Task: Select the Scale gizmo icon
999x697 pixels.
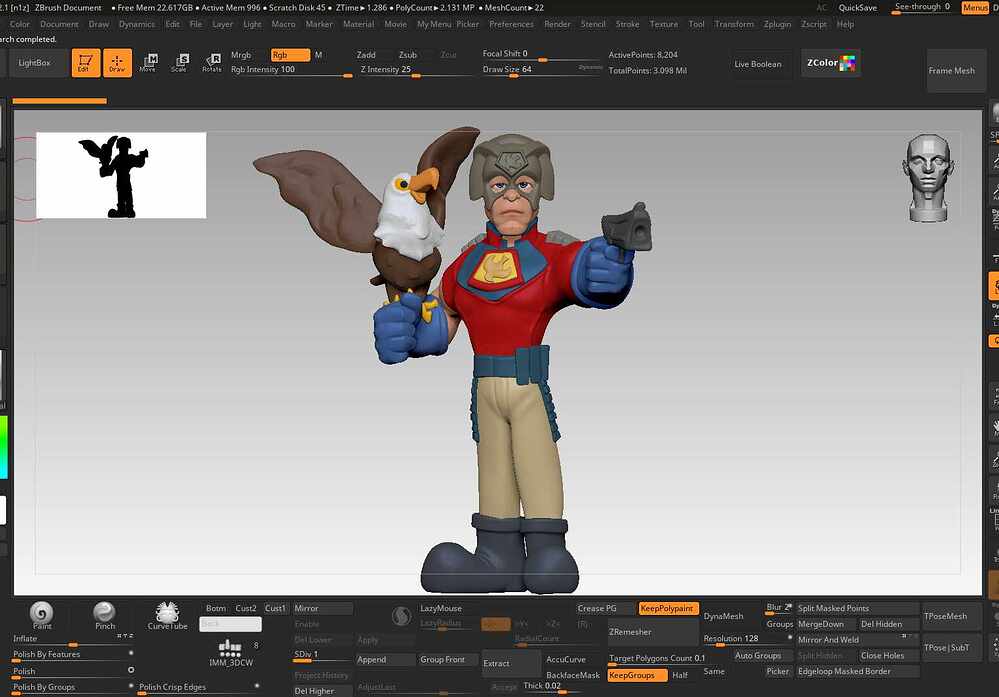Action: (x=179, y=63)
